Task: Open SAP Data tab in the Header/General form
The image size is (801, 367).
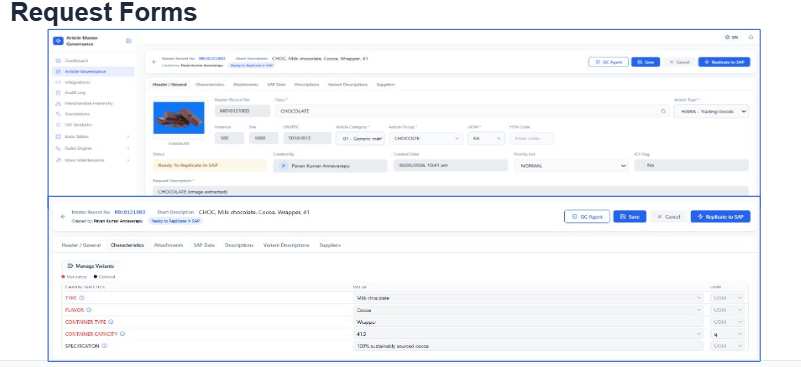Action: click(x=276, y=84)
